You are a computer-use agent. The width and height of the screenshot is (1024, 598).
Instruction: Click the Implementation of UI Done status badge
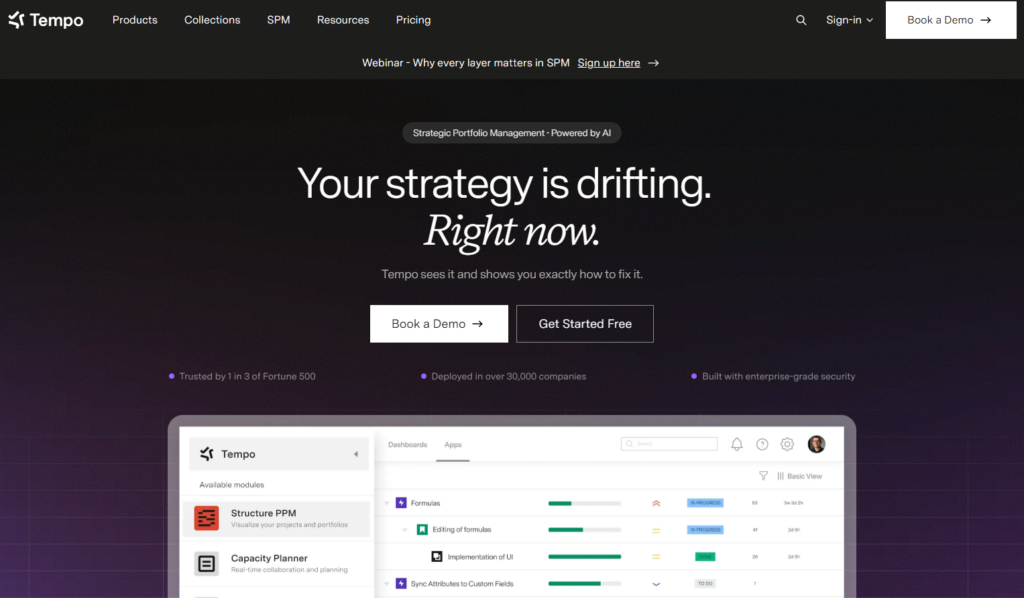705,557
